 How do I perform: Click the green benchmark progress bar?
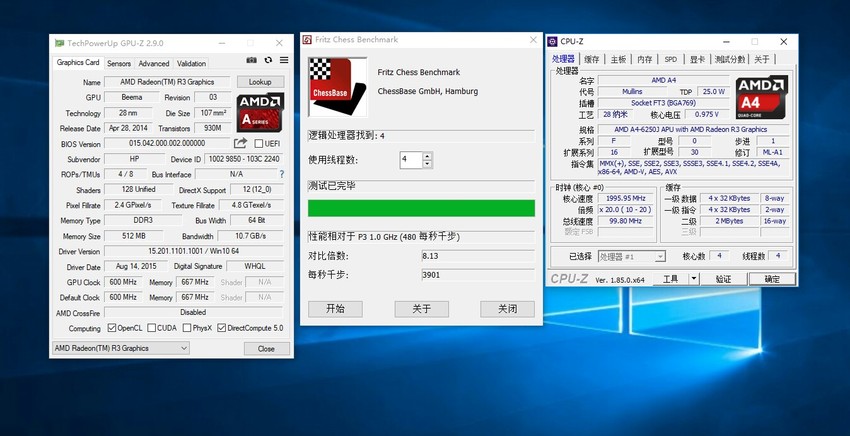(421, 208)
